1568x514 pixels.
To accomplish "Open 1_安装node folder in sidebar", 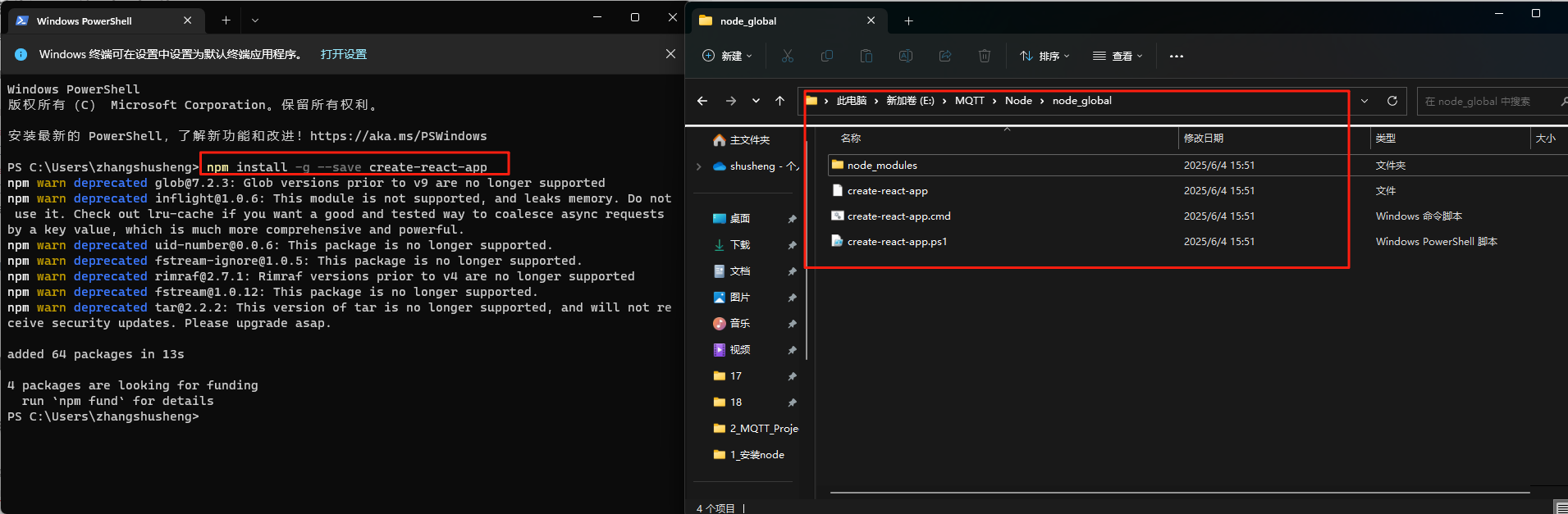I will point(748,455).
